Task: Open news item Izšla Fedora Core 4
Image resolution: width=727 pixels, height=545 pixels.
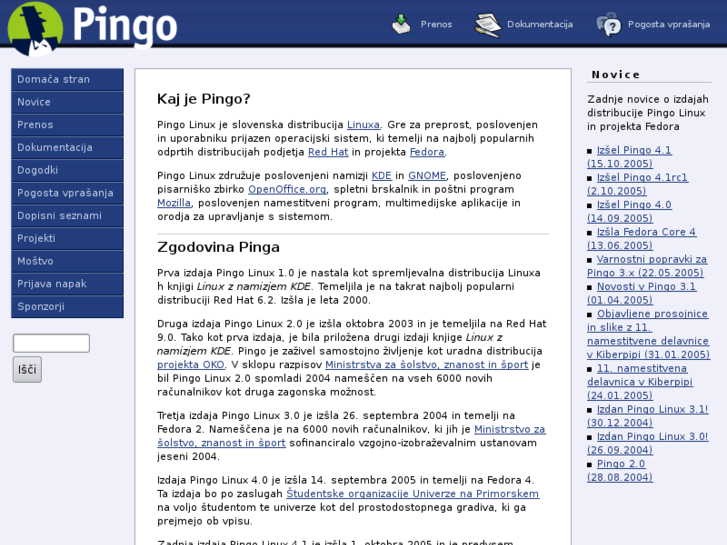Action: tap(646, 232)
